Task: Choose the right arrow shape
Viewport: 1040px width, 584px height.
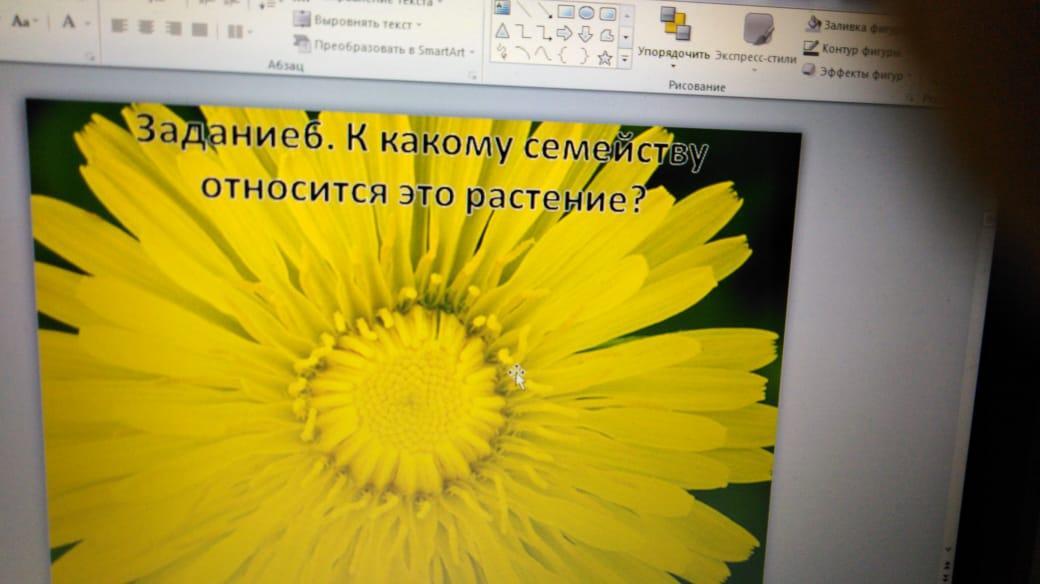Action: coord(565,34)
